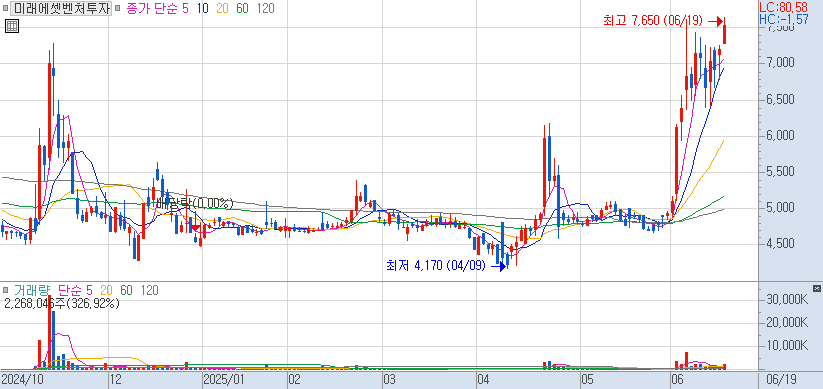Click the 04 month date axis label
The height and width of the screenshot is (389, 823).
483,379
